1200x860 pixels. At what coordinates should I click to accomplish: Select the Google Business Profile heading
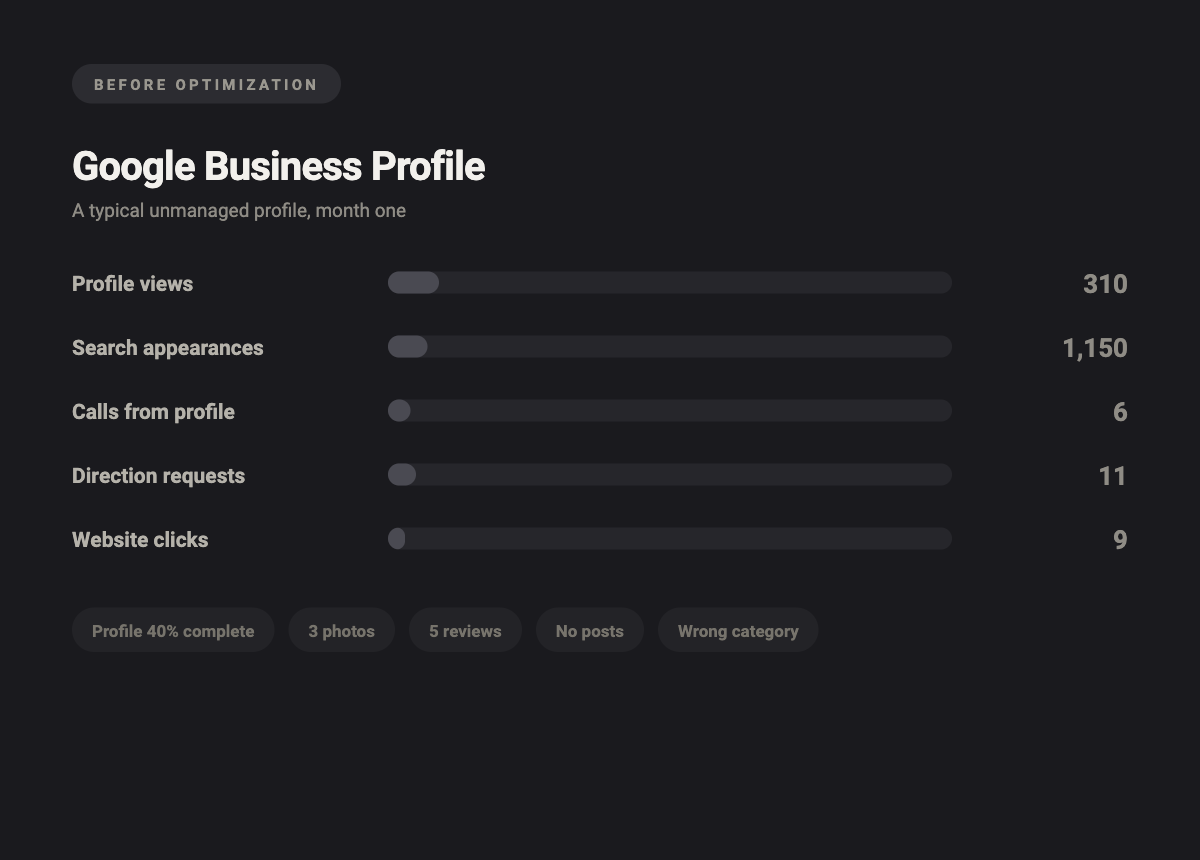coord(278,166)
